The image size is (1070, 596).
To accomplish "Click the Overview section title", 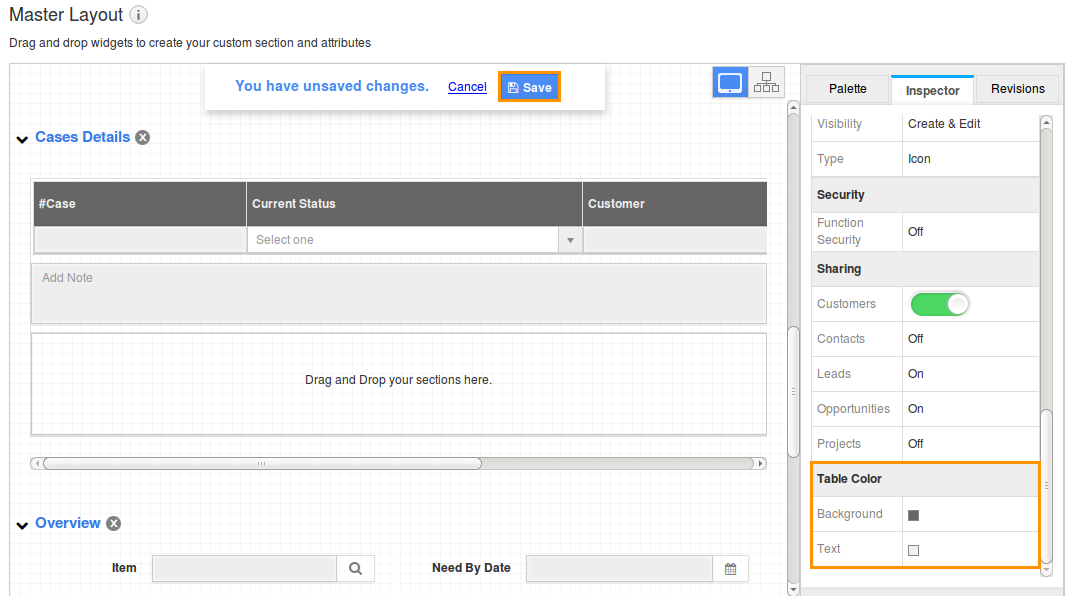I will 68,523.
